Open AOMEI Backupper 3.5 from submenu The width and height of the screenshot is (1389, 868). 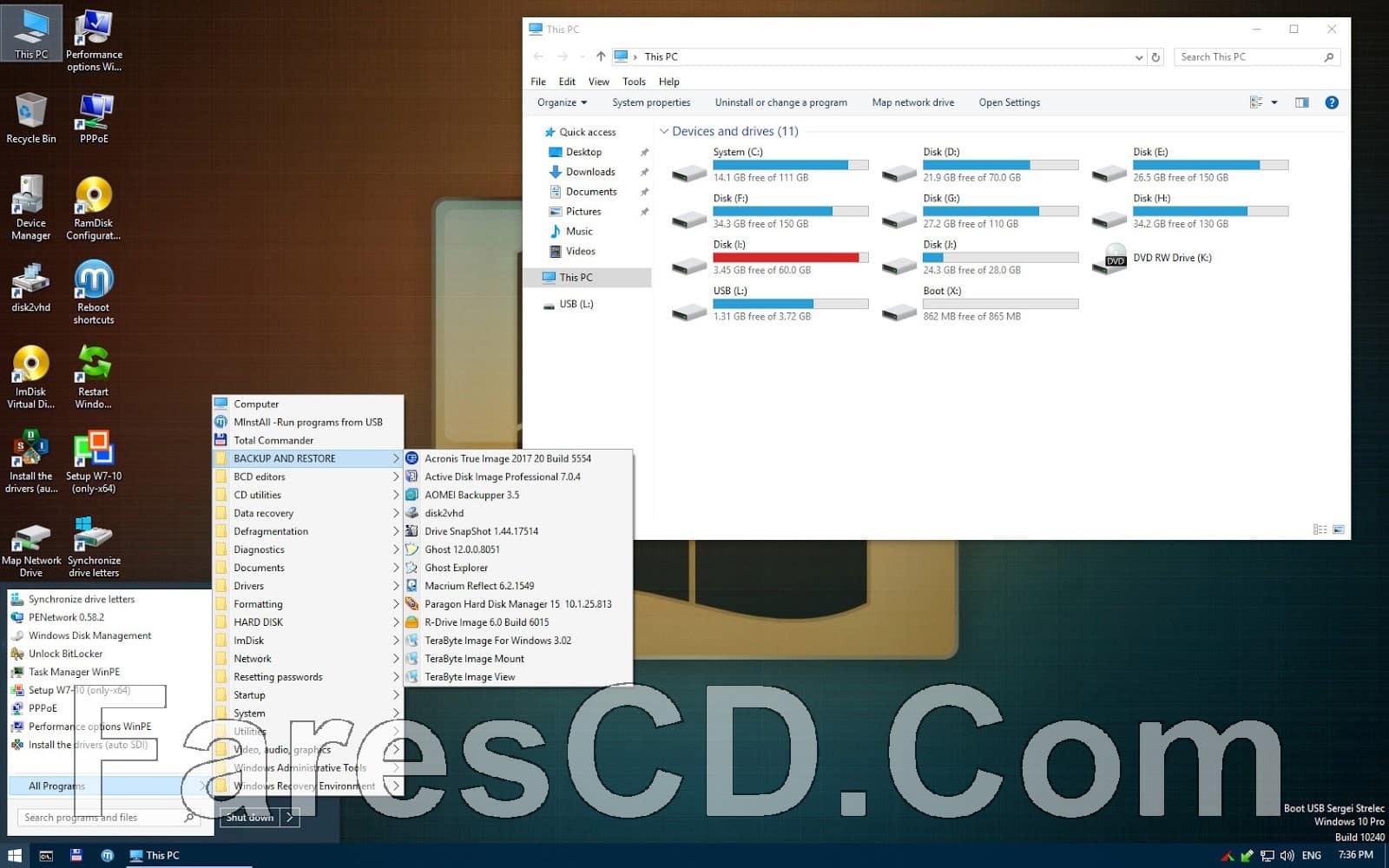(518, 495)
